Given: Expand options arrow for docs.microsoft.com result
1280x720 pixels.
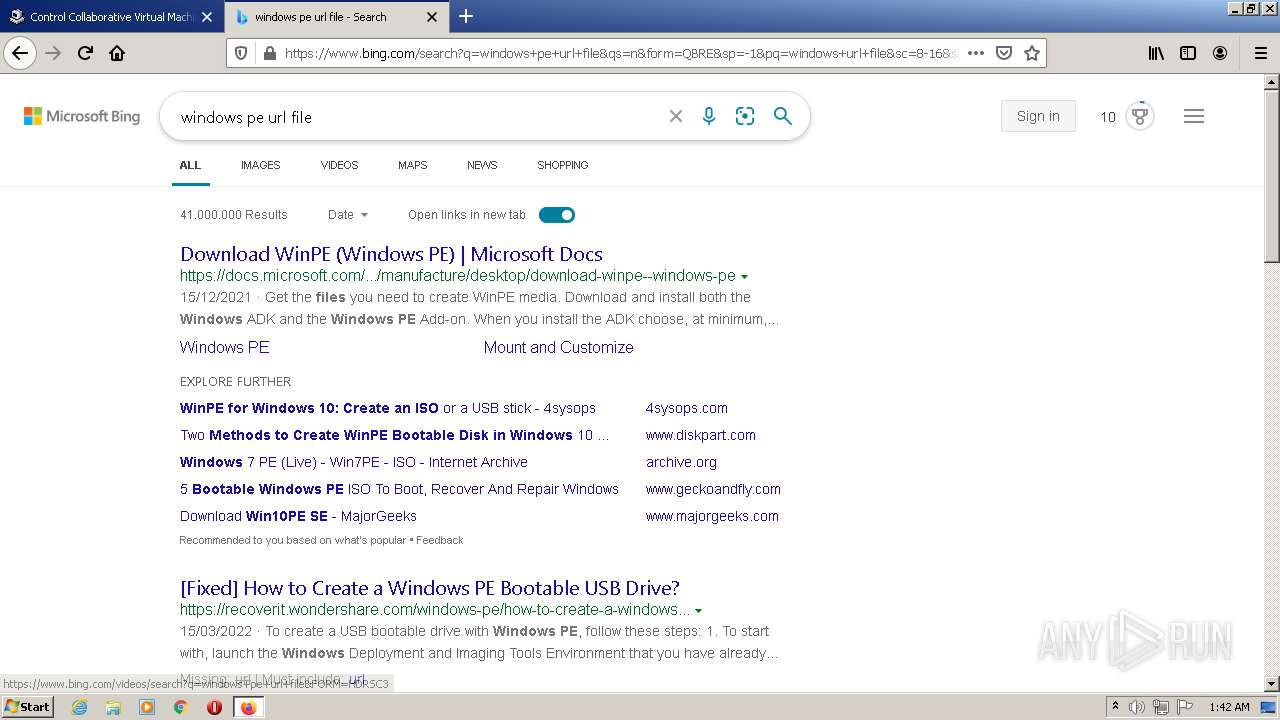Looking at the screenshot, I should tap(744, 277).
